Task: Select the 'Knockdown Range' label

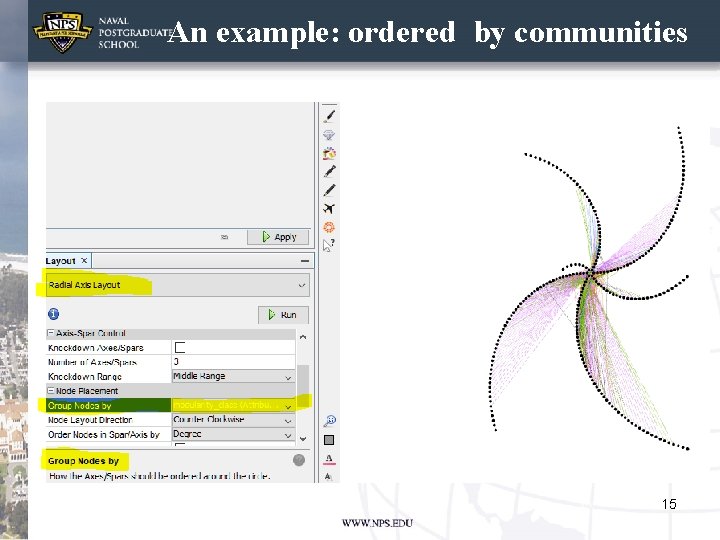Action: tap(85, 377)
